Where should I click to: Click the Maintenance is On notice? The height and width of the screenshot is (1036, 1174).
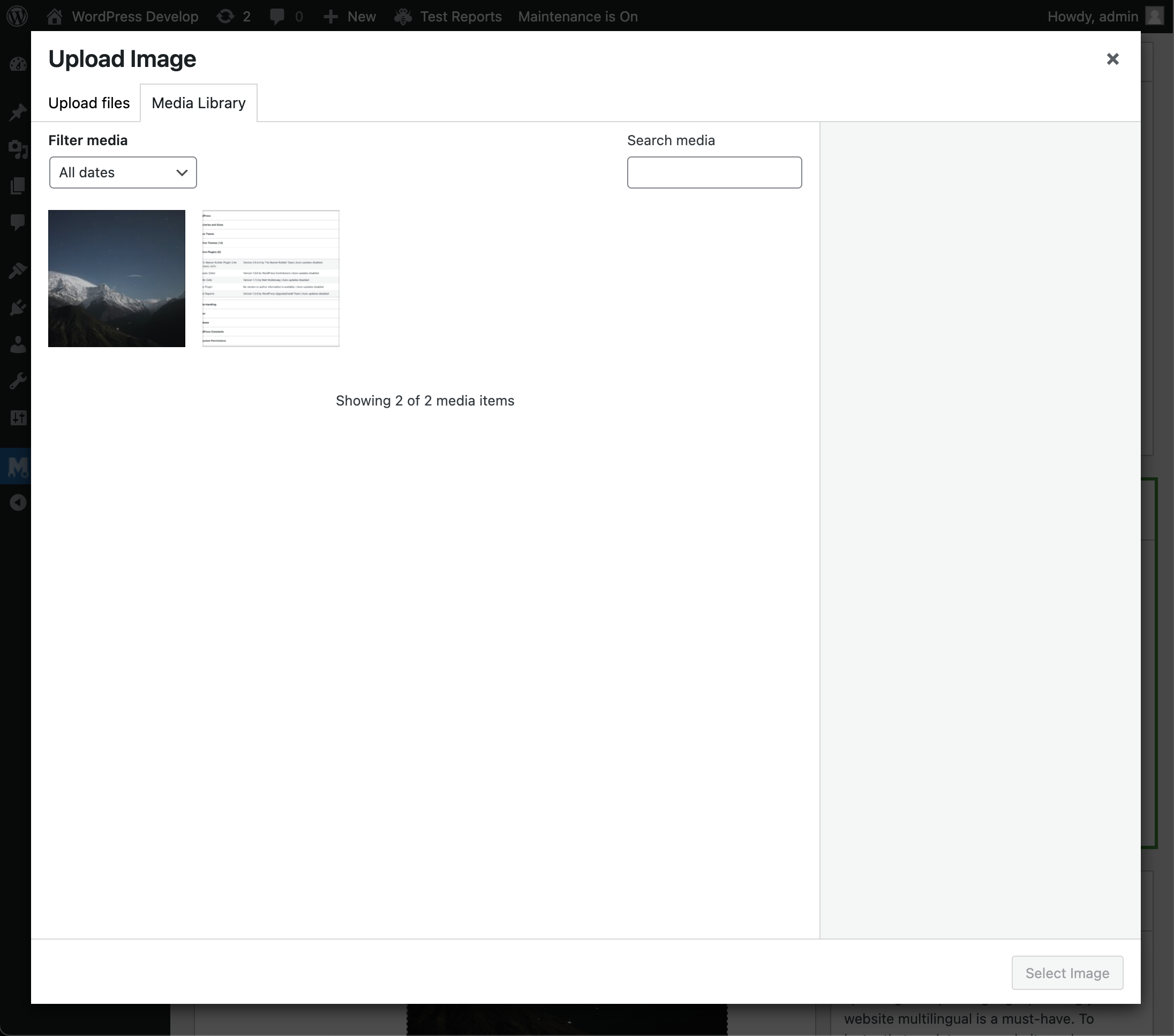pos(577,16)
